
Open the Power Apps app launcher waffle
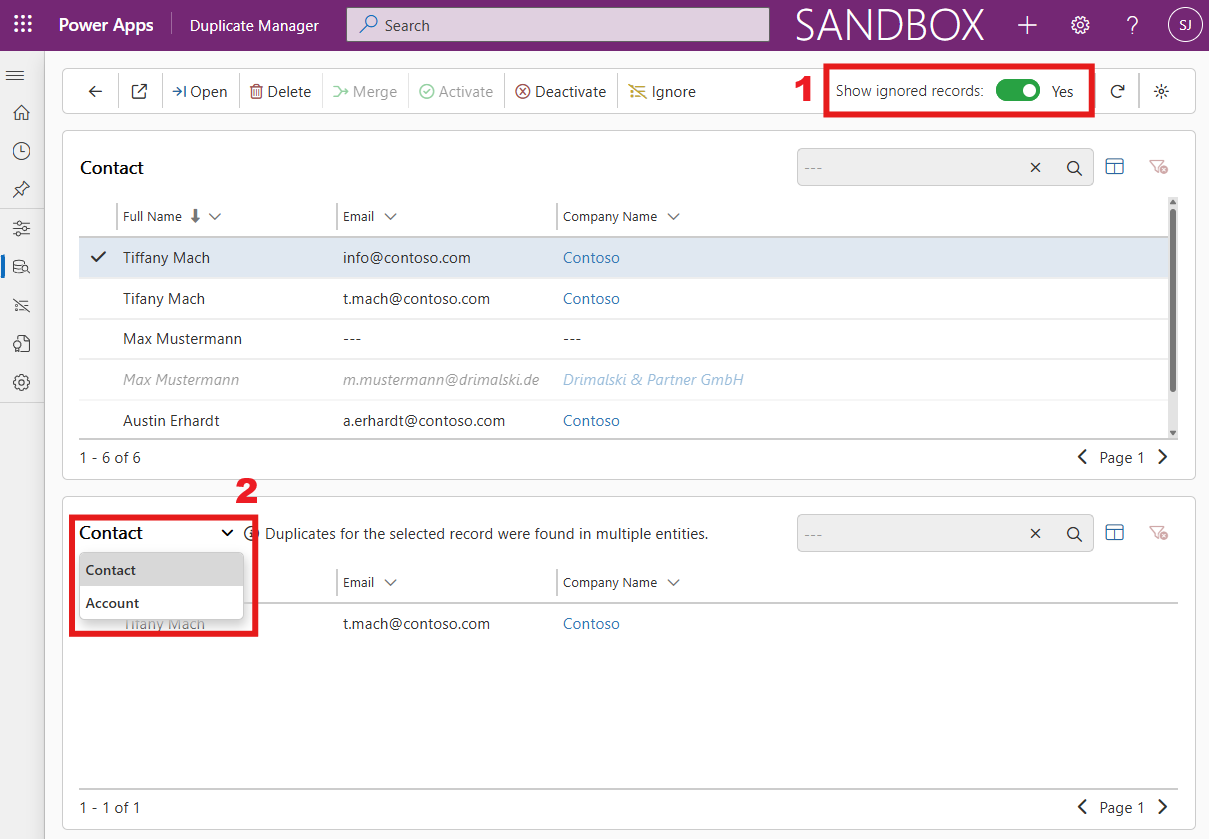[23, 25]
